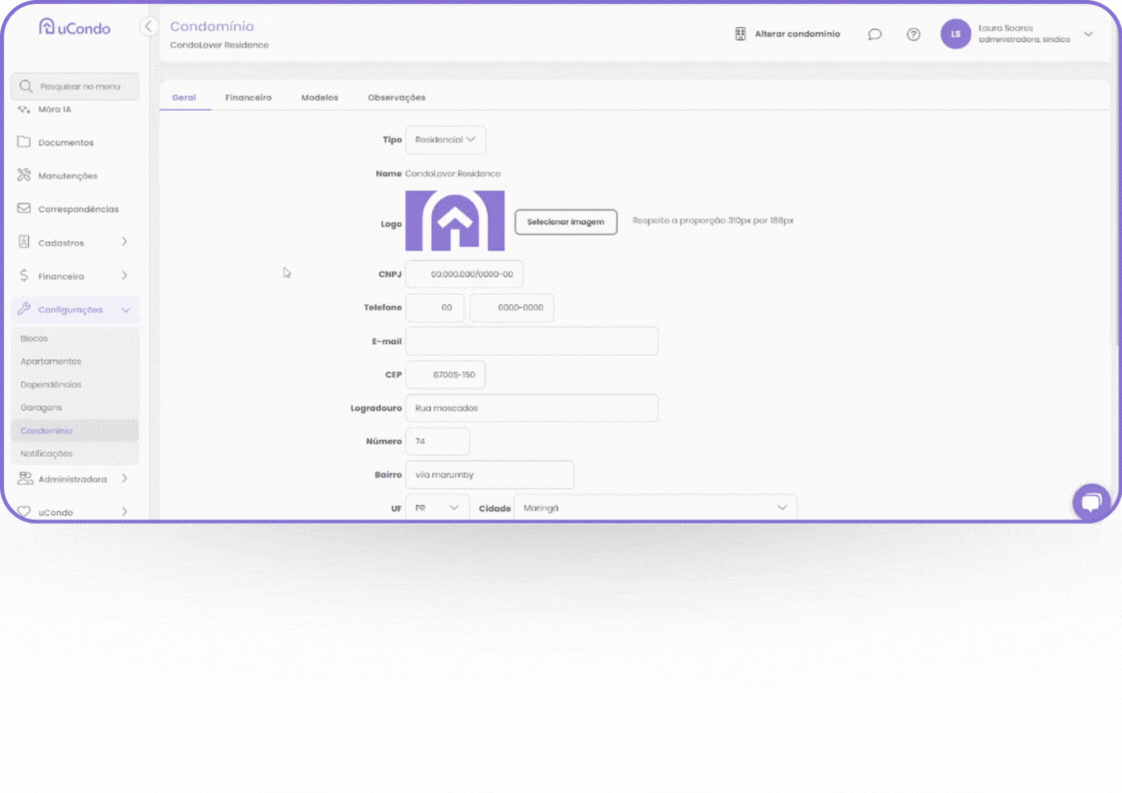The image size is (1122, 793).
Task: Click the LS user avatar
Action: pyautogui.click(x=955, y=34)
